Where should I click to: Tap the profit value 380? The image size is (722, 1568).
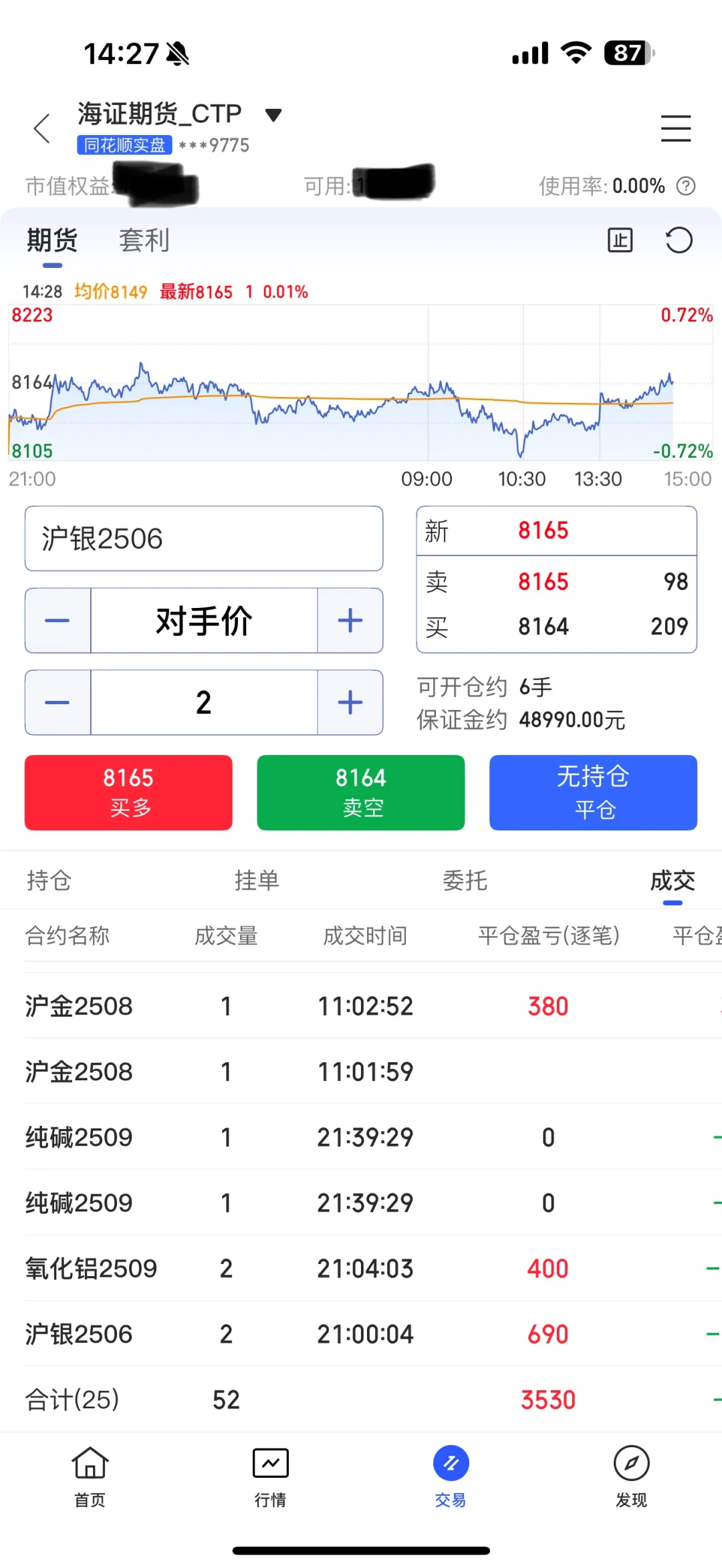[548, 1006]
